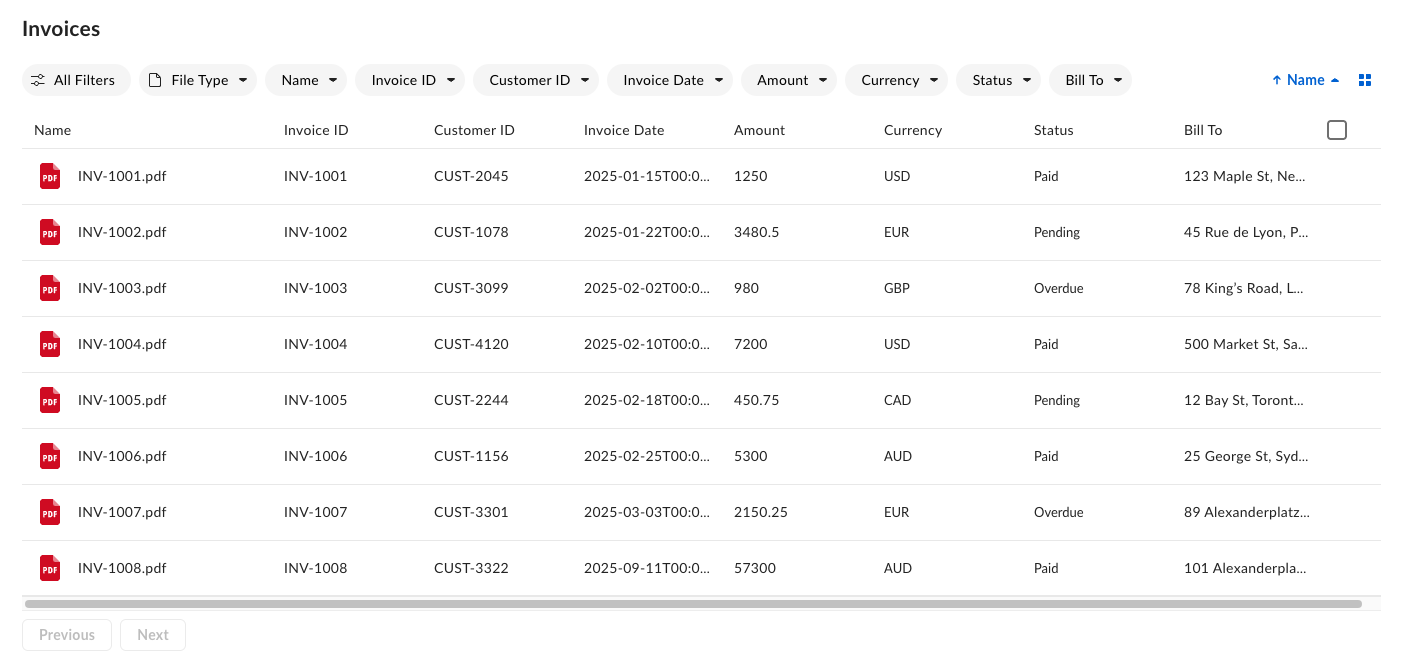Screen dimensions: 1419x671
Task: Switch to grid view using the tiles icon
Action: (x=1364, y=79)
